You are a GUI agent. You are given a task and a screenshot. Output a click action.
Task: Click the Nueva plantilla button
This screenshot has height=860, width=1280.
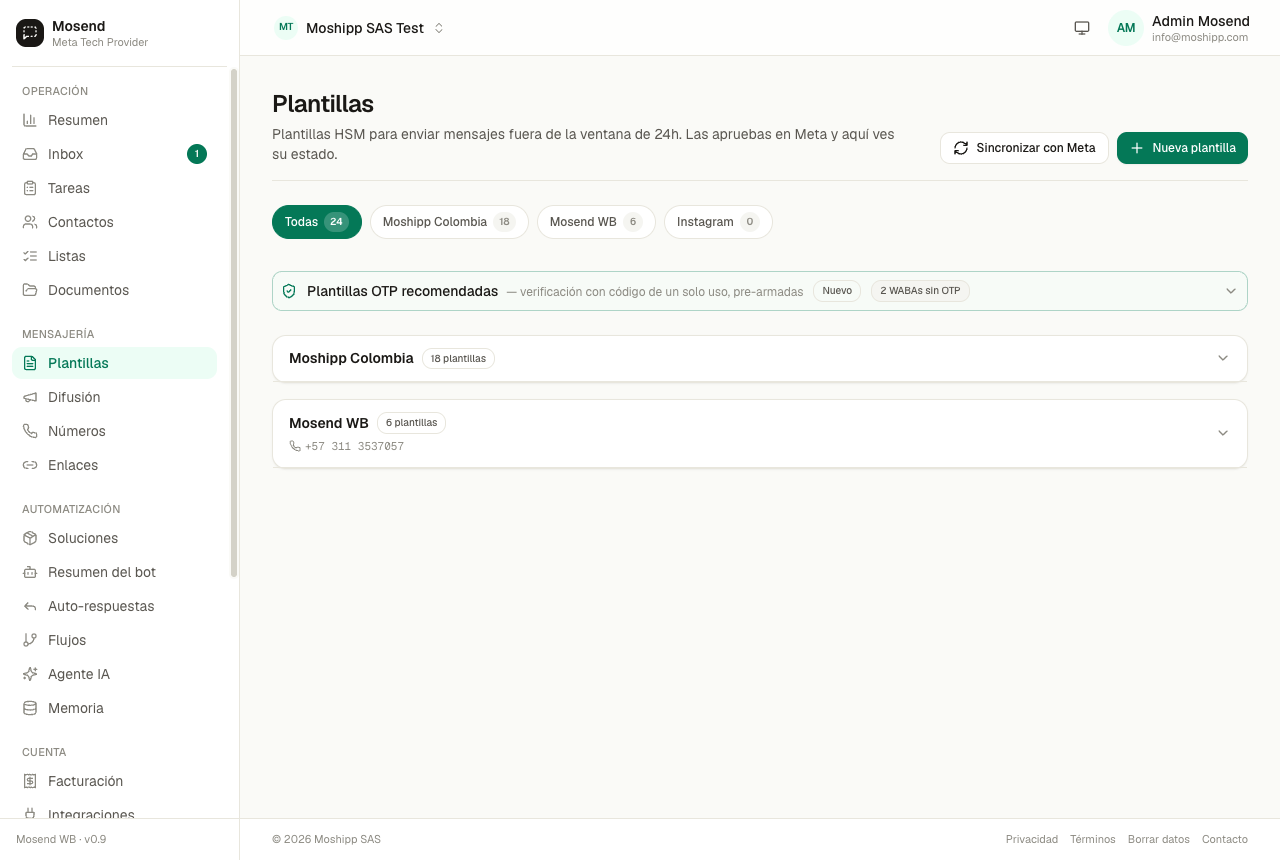(x=1182, y=148)
